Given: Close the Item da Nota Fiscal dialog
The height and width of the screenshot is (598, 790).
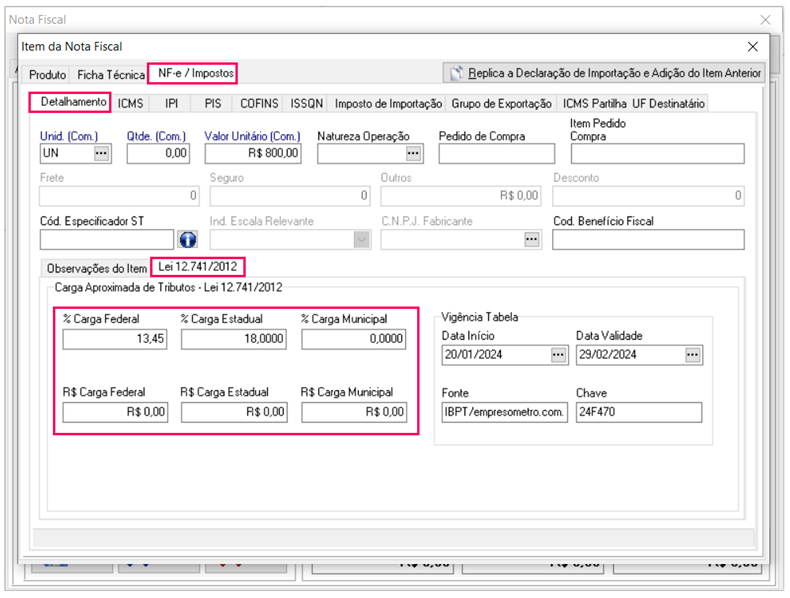Looking at the screenshot, I should (753, 46).
